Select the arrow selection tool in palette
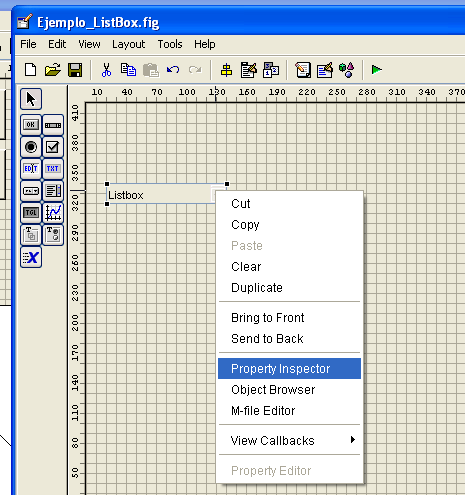This screenshot has height=495, width=465. tap(31, 99)
